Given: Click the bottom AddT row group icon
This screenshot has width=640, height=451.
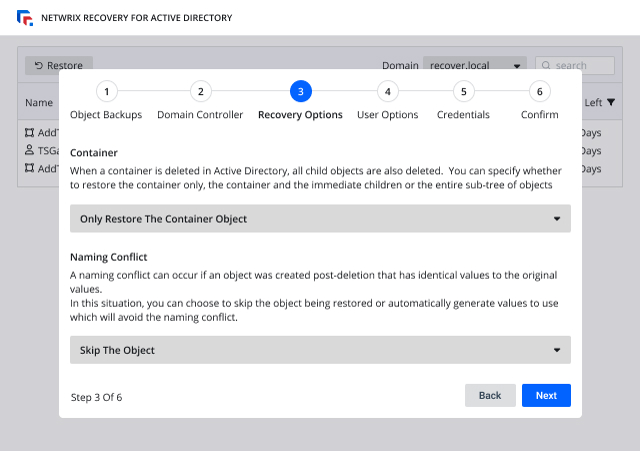Looking at the screenshot, I should pyautogui.click(x=30, y=168).
